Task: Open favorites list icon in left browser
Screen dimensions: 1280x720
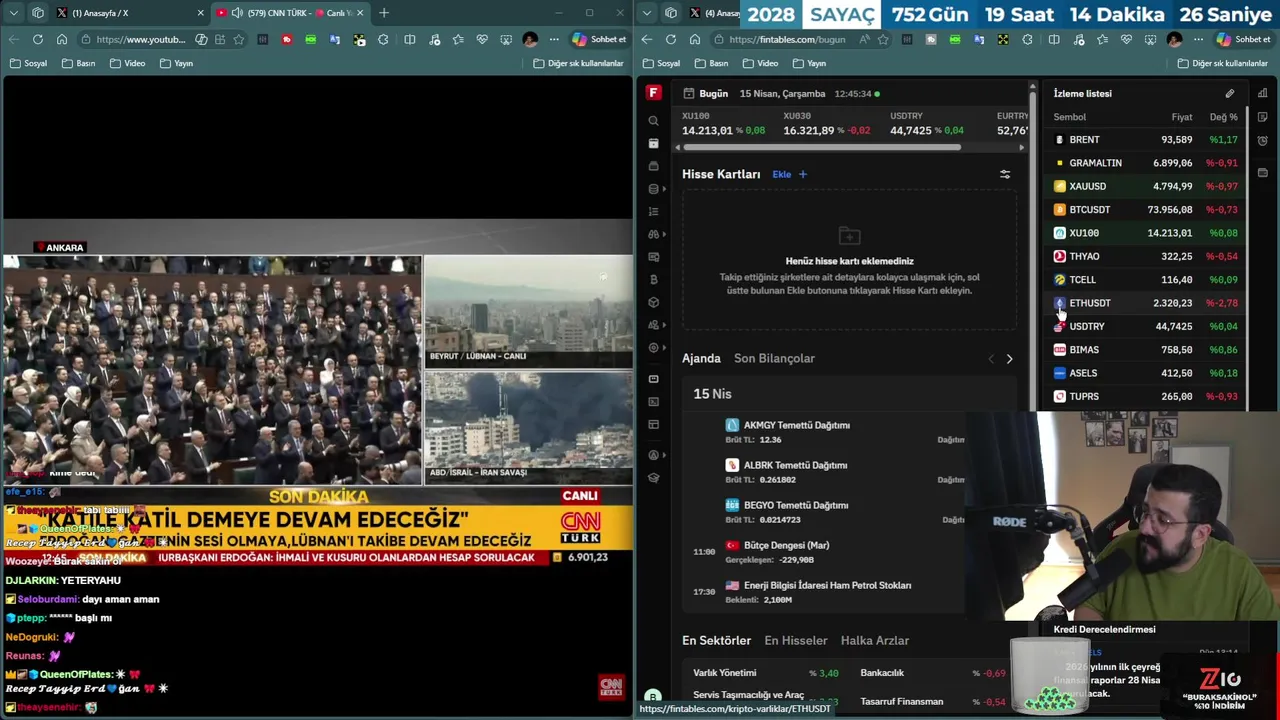Action: [458, 39]
